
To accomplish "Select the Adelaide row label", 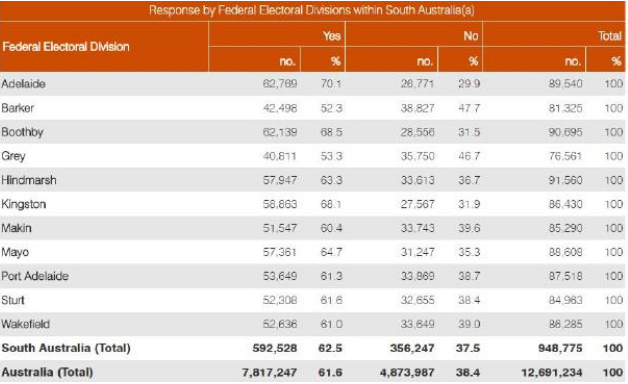I will pos(23,84).
